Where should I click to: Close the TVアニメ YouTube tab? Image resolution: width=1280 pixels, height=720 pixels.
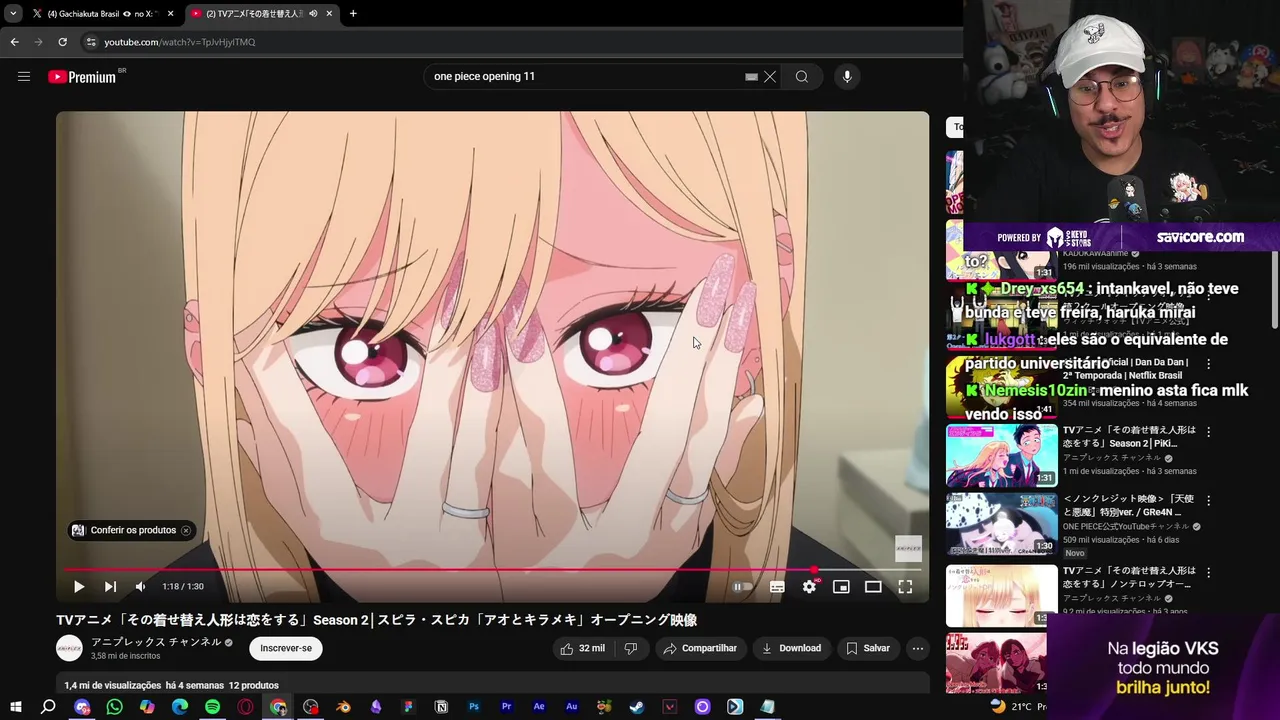click(329, 14)
